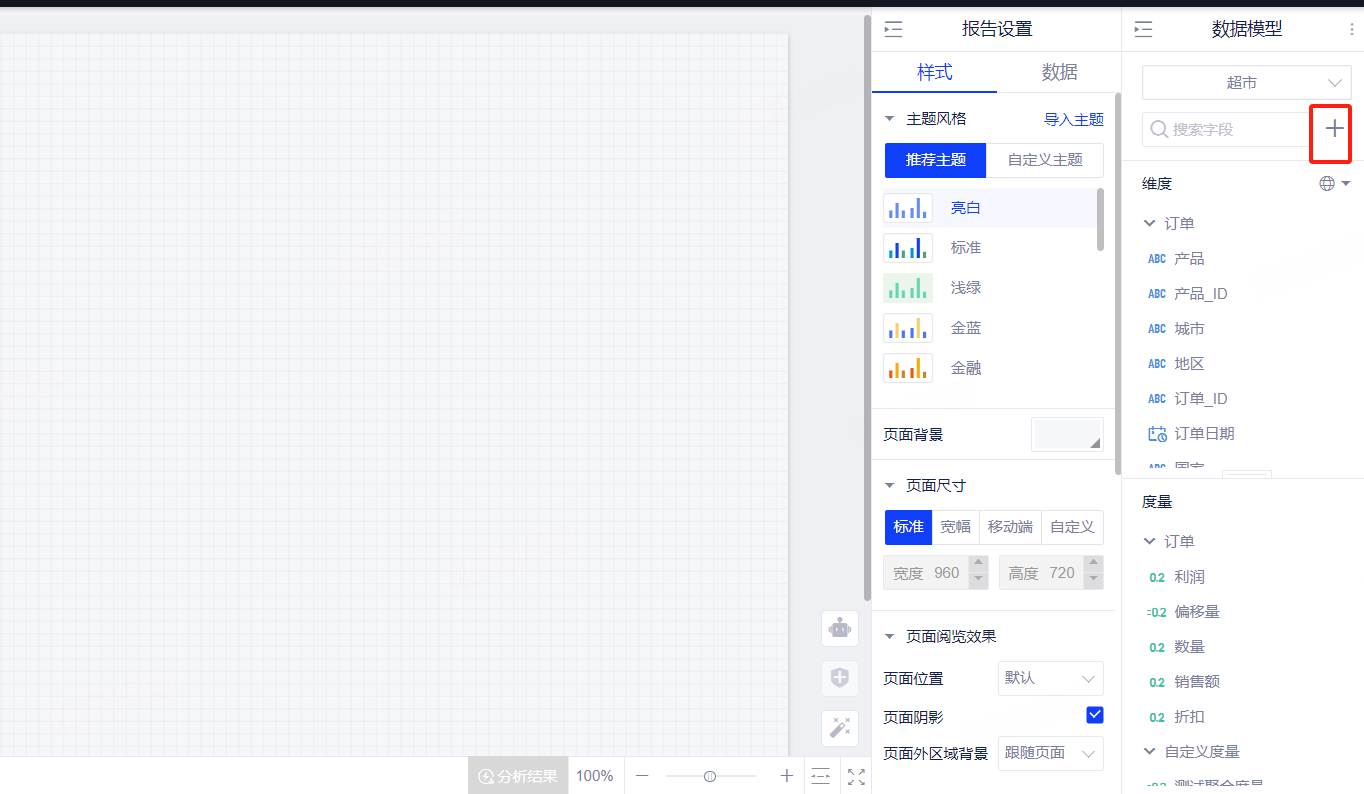Viewport: 1364px width, 794px height.
Task: Switch to 自定义主题 option
Action: (x=1044, y=160)
